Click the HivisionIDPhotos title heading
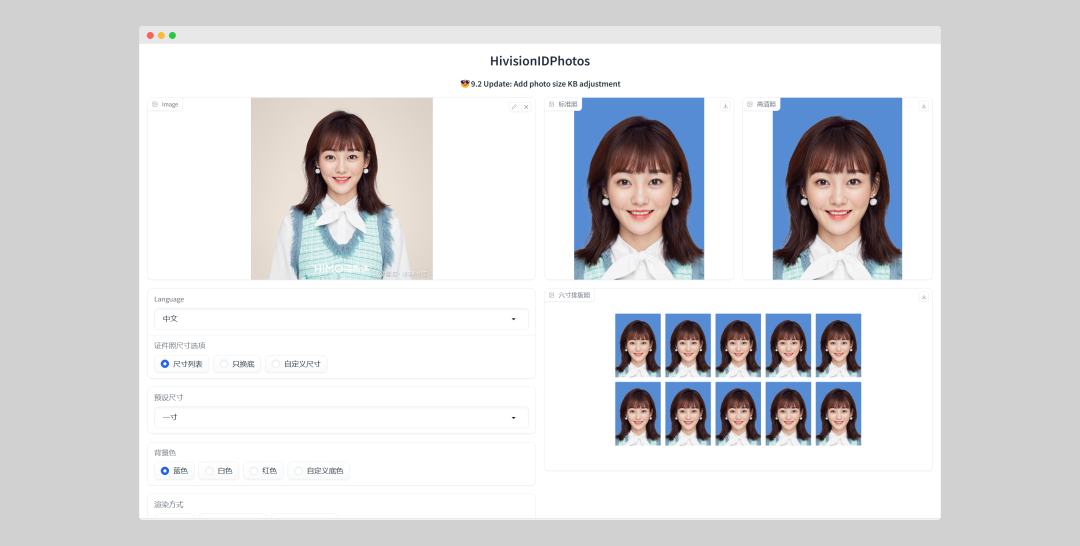 (540, 61)
